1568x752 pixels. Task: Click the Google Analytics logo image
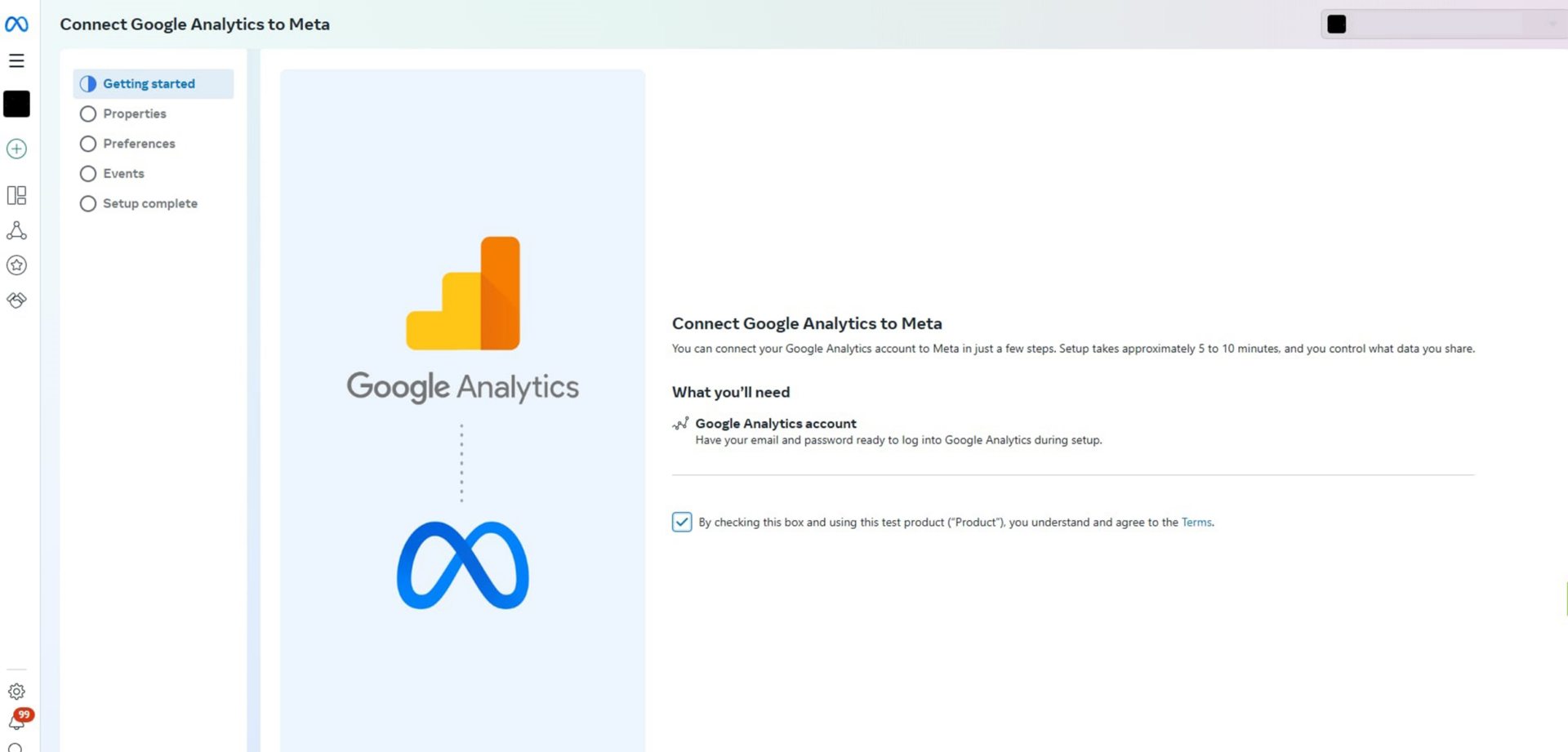click(463, 320)
